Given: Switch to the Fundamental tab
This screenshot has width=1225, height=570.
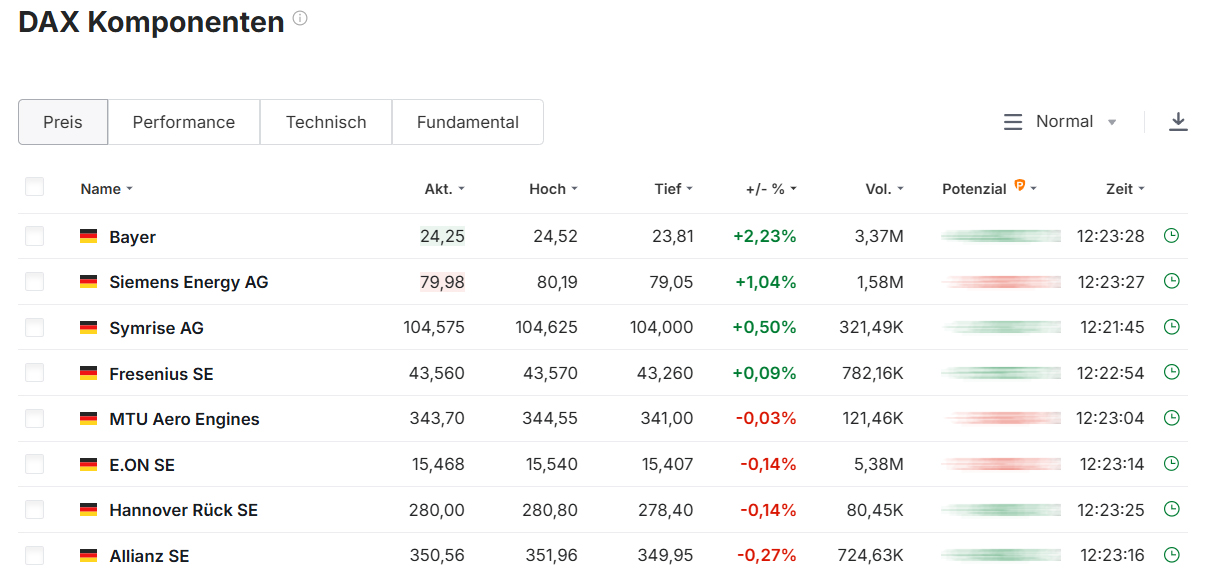Looking at the screenshot, I should pyautogui.click(x=468, y=122).
